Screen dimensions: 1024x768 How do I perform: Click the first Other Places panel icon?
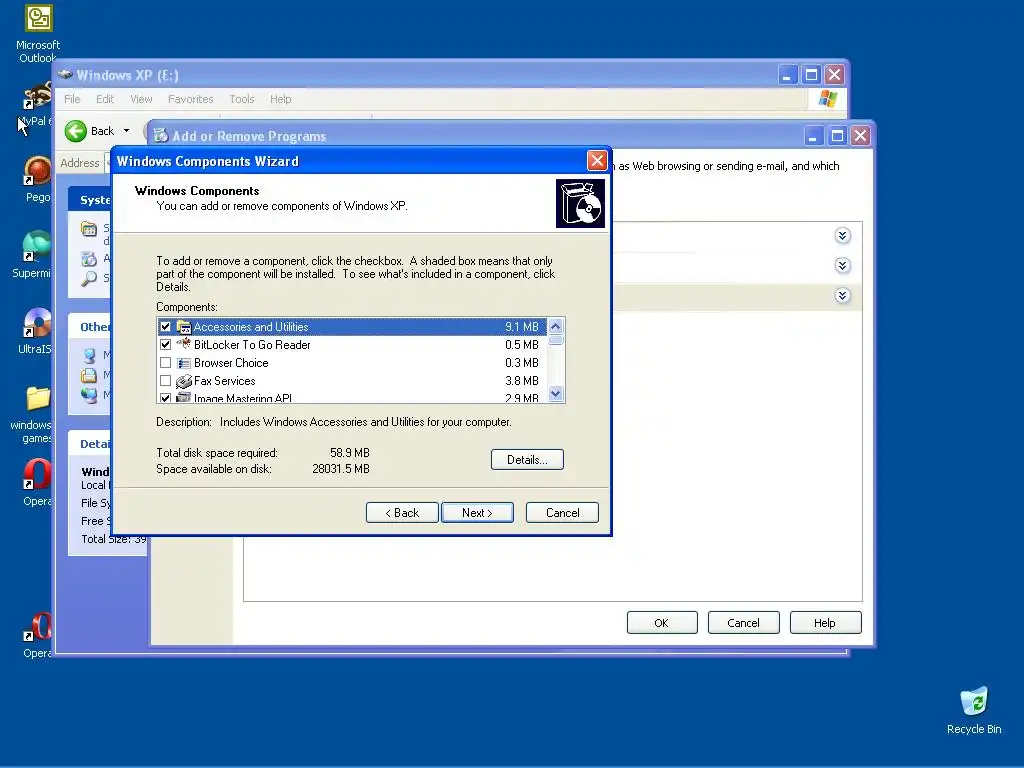tap(89, 355)
